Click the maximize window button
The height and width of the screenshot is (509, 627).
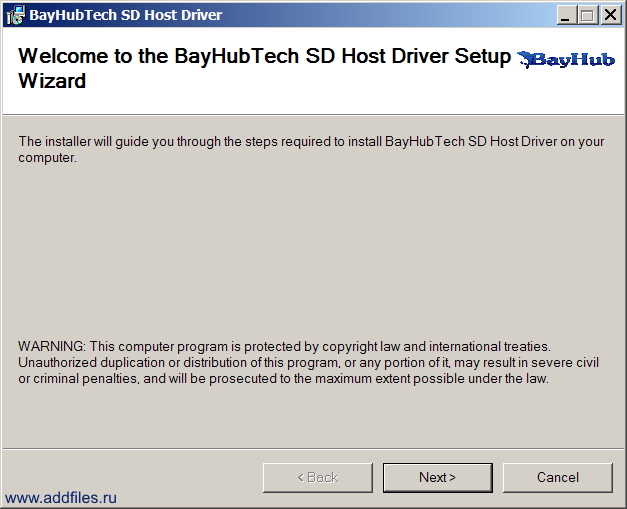(x=588, y=15)
